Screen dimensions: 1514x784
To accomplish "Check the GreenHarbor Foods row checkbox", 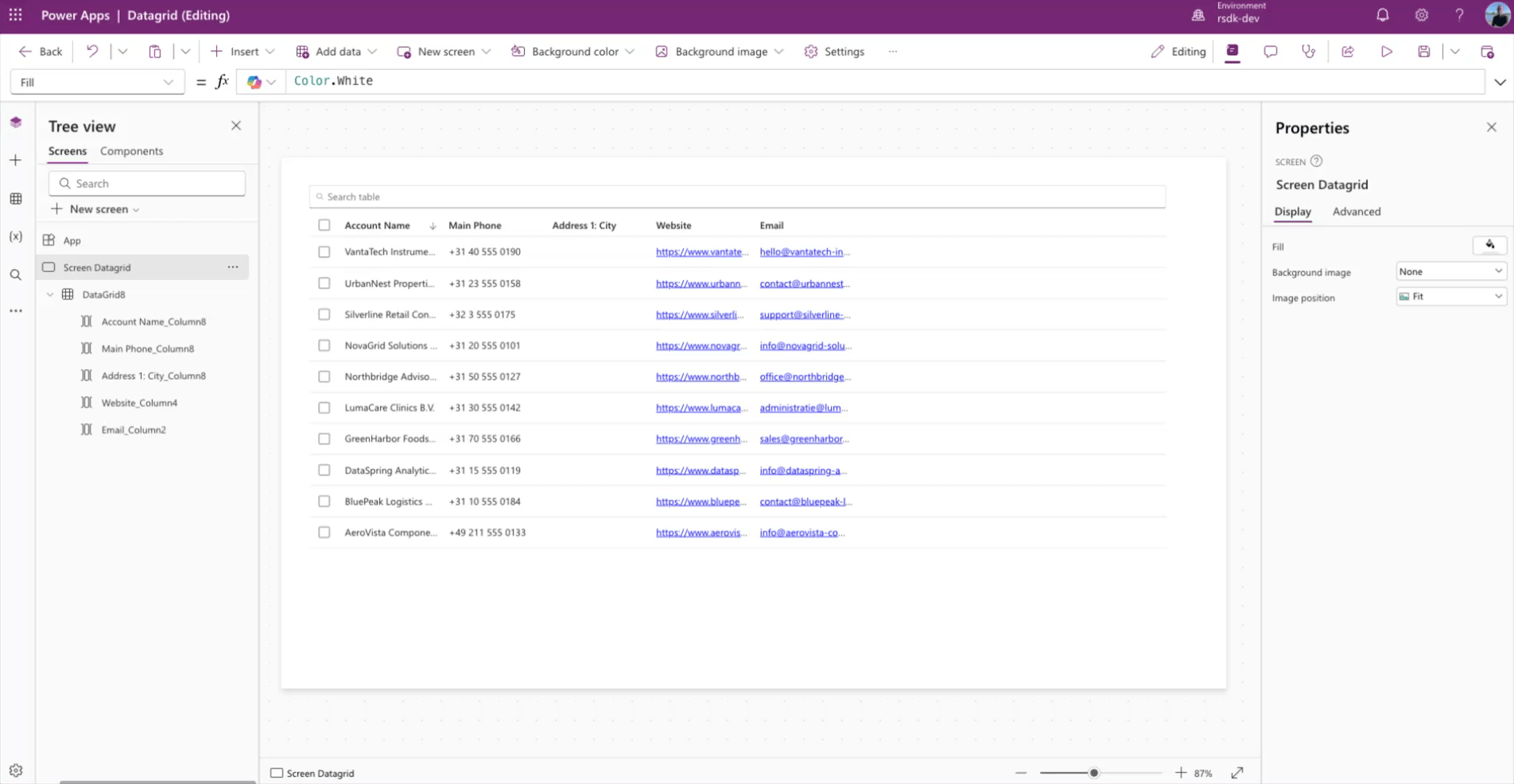I will coord(324,439).
